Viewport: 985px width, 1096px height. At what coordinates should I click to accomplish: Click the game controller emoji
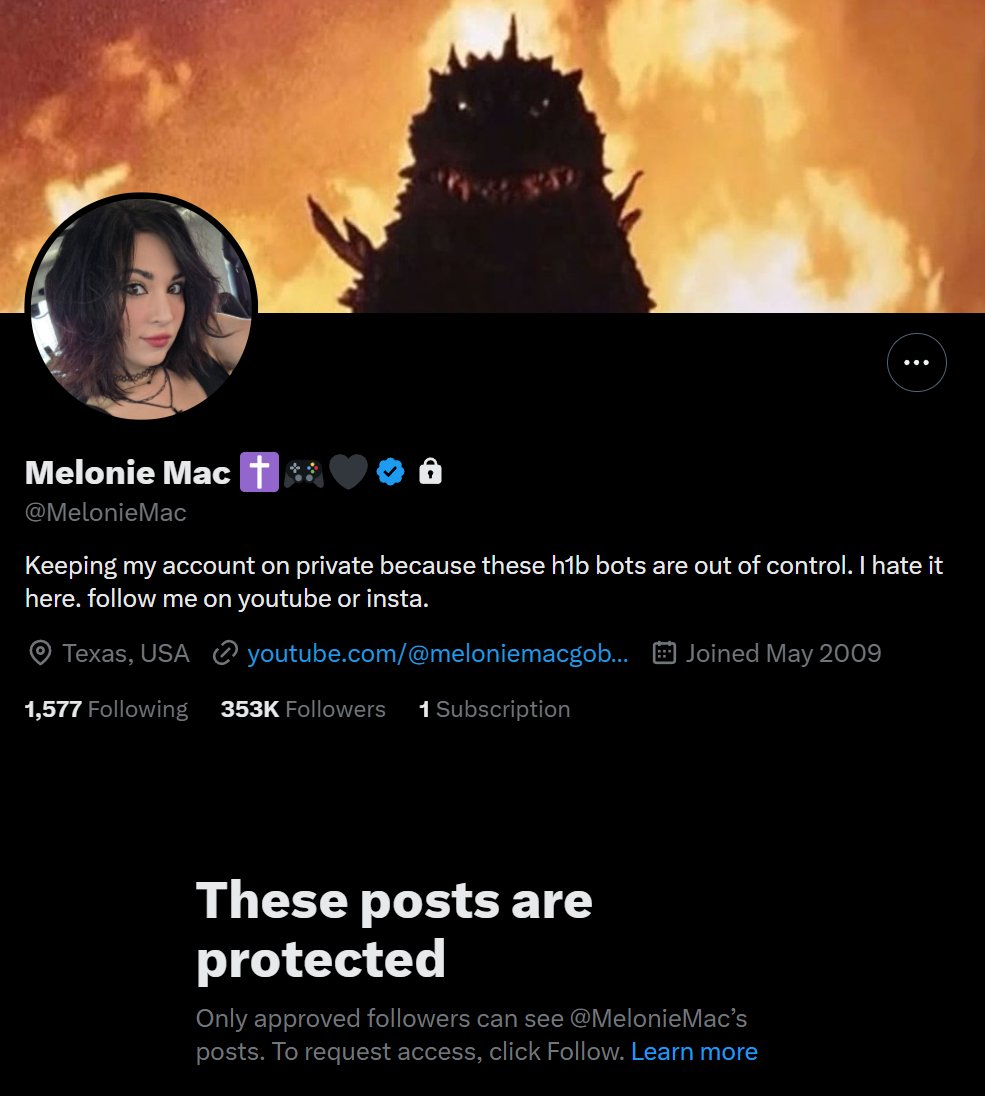point(303,473)
